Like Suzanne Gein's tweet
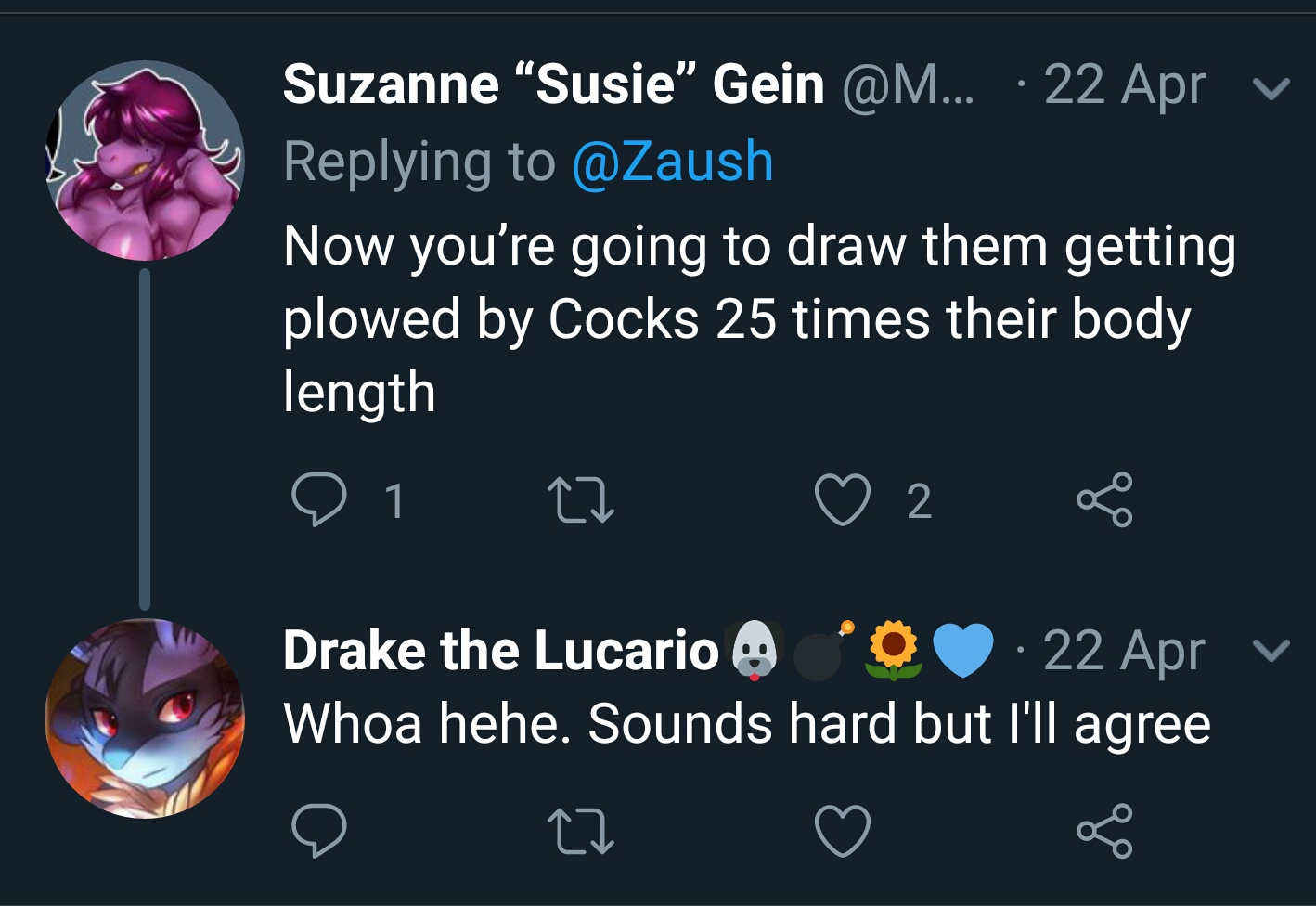1316x906 pixels. [843, 499]
